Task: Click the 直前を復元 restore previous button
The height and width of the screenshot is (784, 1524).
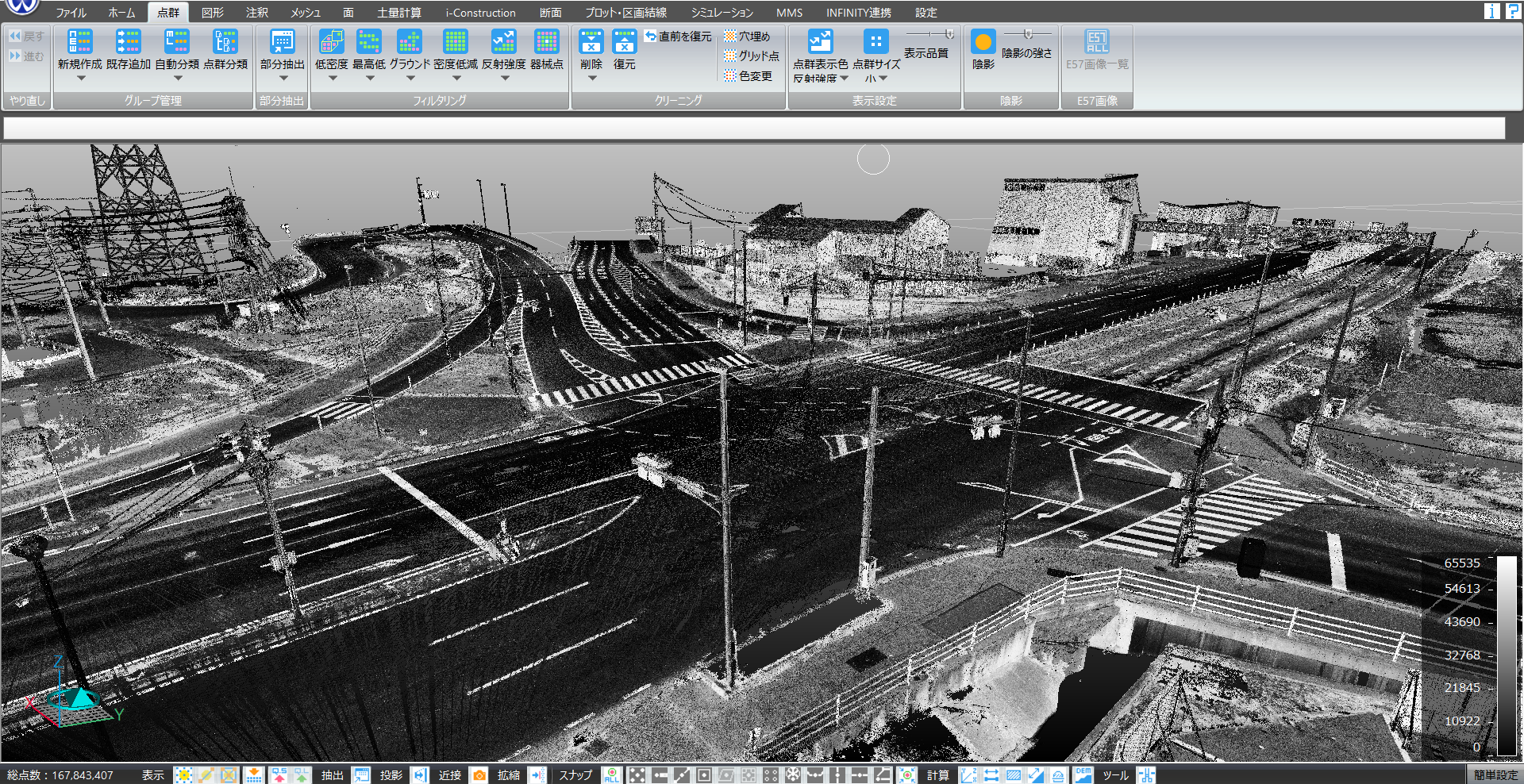Action: point(678,37)
